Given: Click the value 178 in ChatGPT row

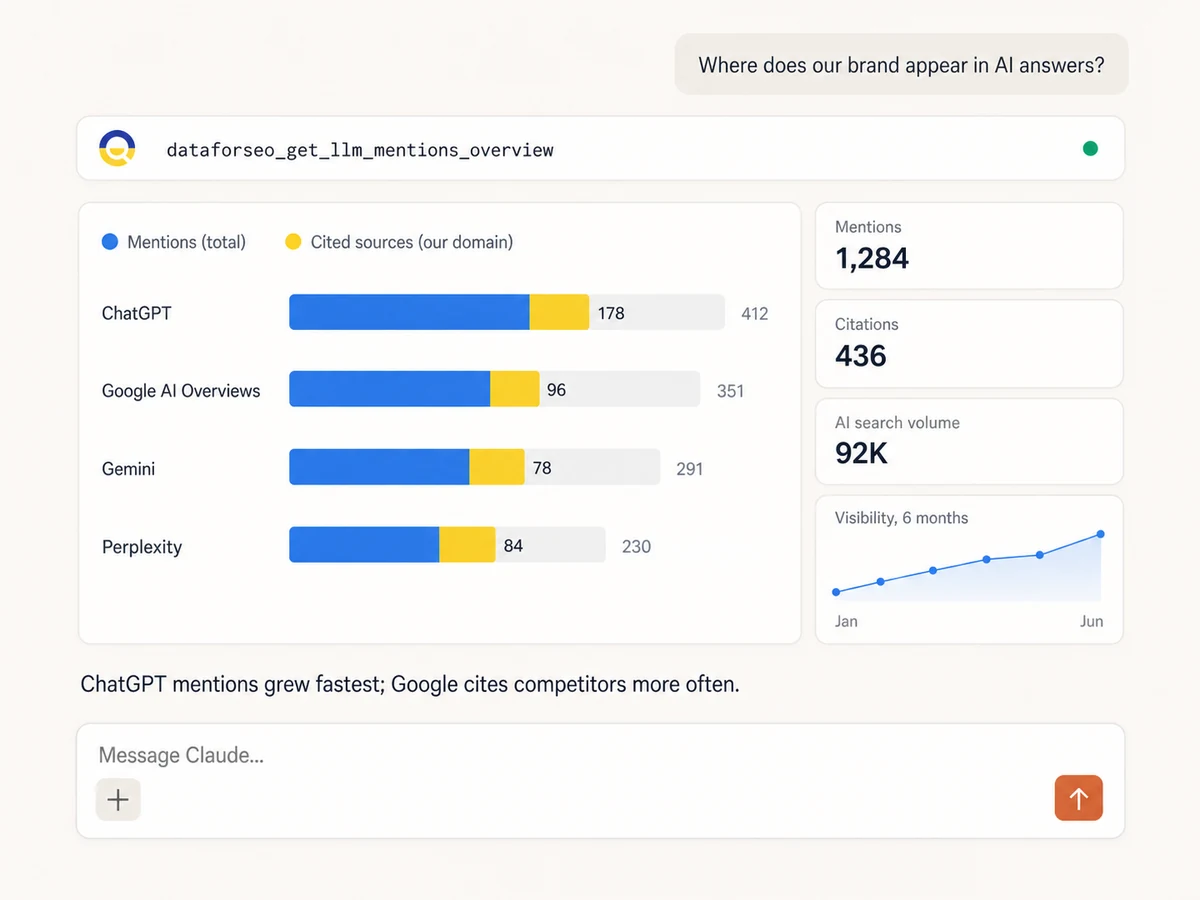Looking at the screenshot, I should pyautogui.click(x=611, y=313).
